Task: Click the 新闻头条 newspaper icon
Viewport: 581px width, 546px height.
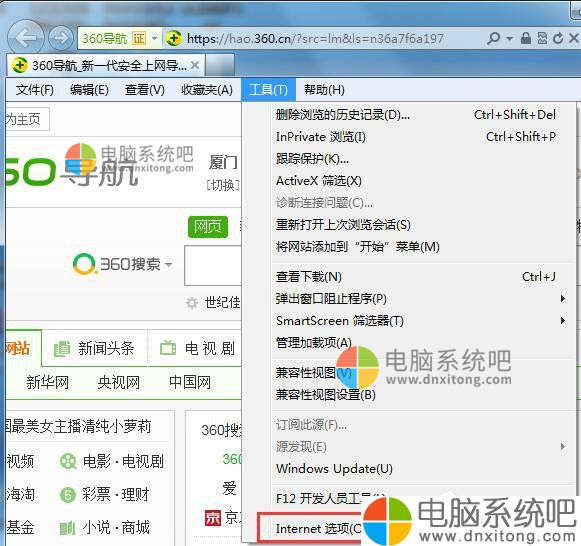Action: 62,349
